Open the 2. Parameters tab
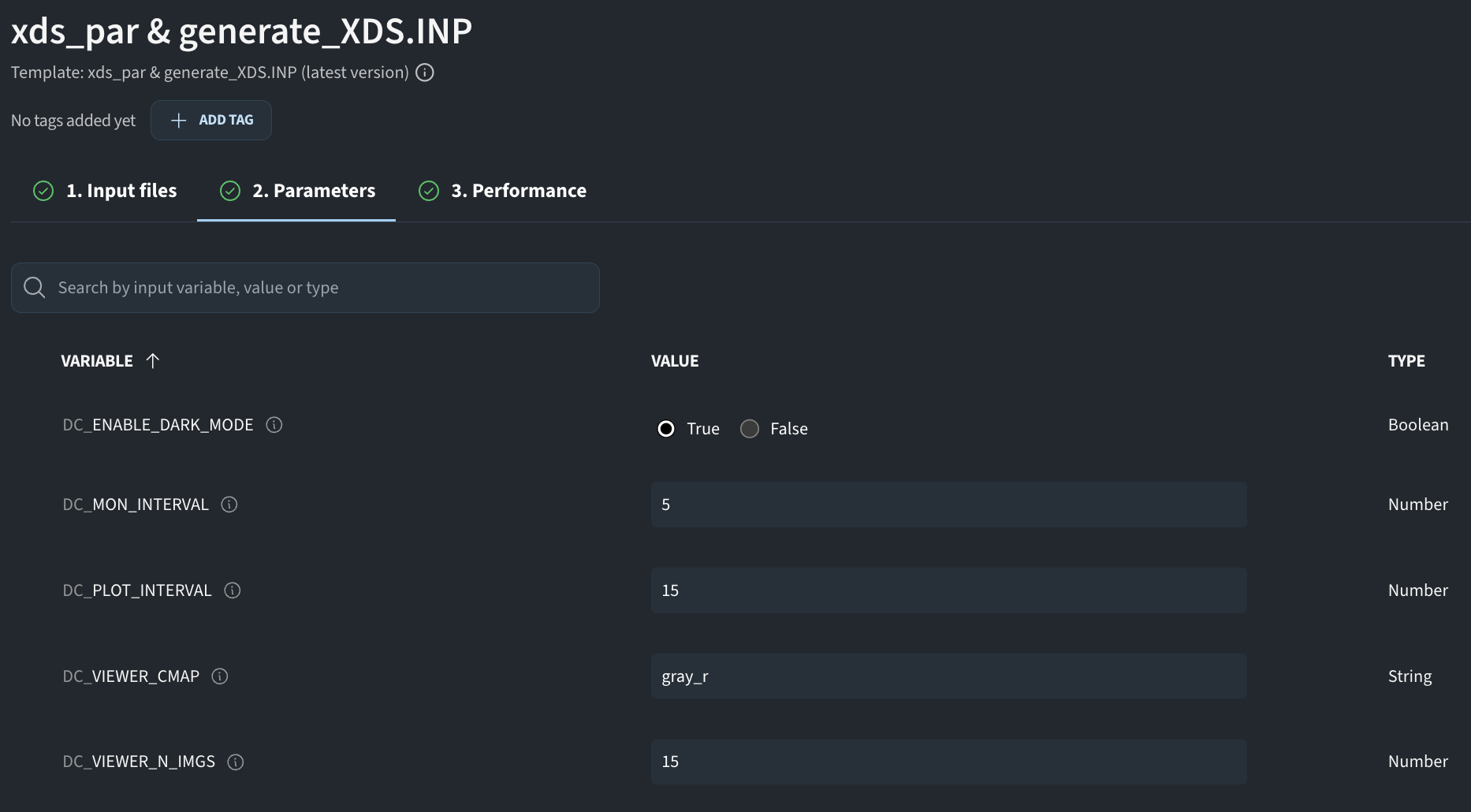Screen dimensions: 1471x812 point(296,191)
